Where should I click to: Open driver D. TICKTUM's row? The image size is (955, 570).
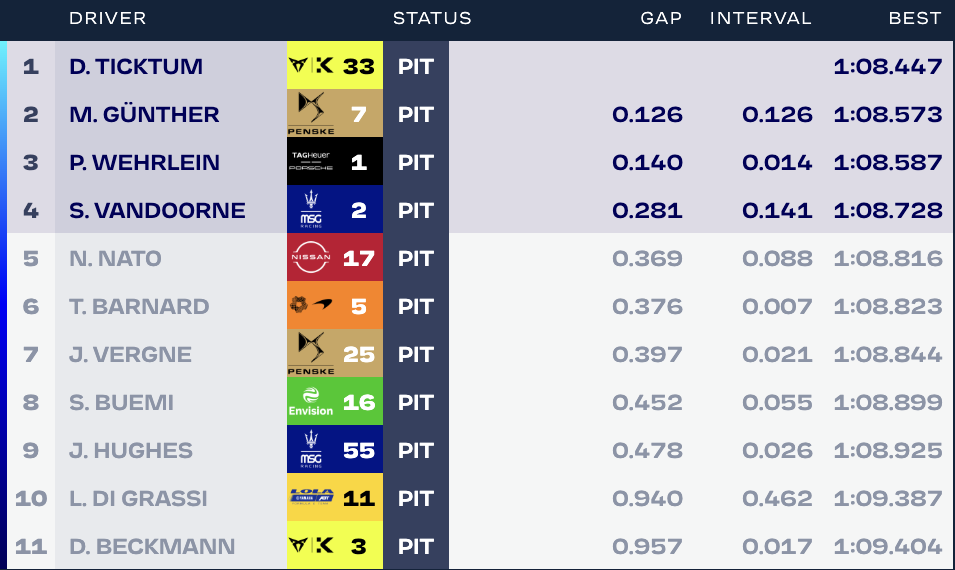coord(480,65)
